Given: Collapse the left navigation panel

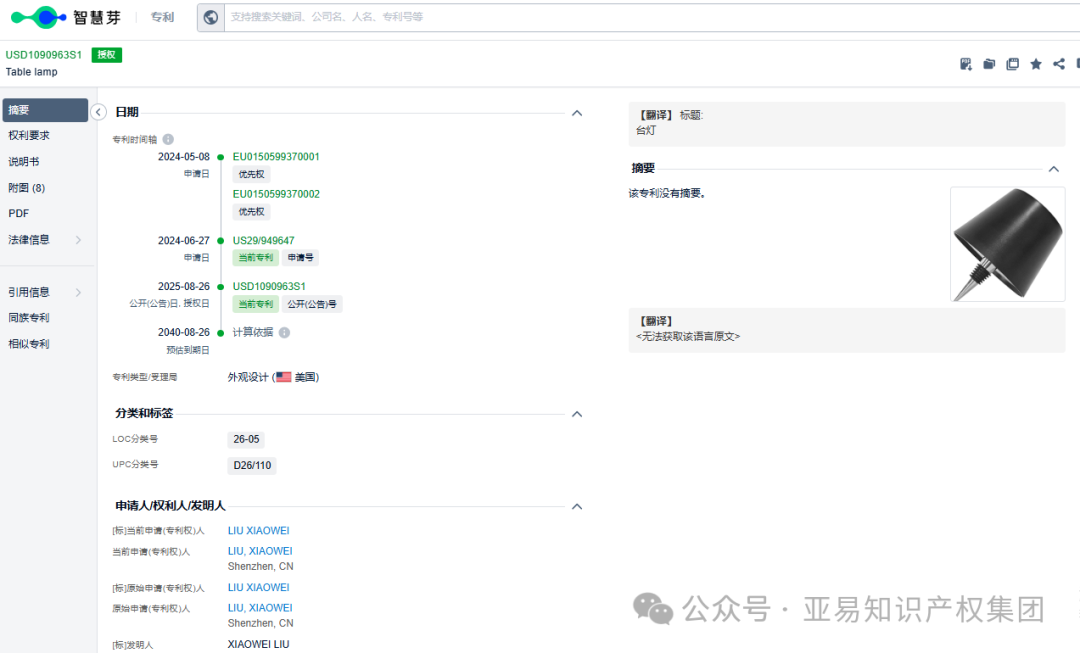Looking at the screenshot, I should (x=98, y=112).
